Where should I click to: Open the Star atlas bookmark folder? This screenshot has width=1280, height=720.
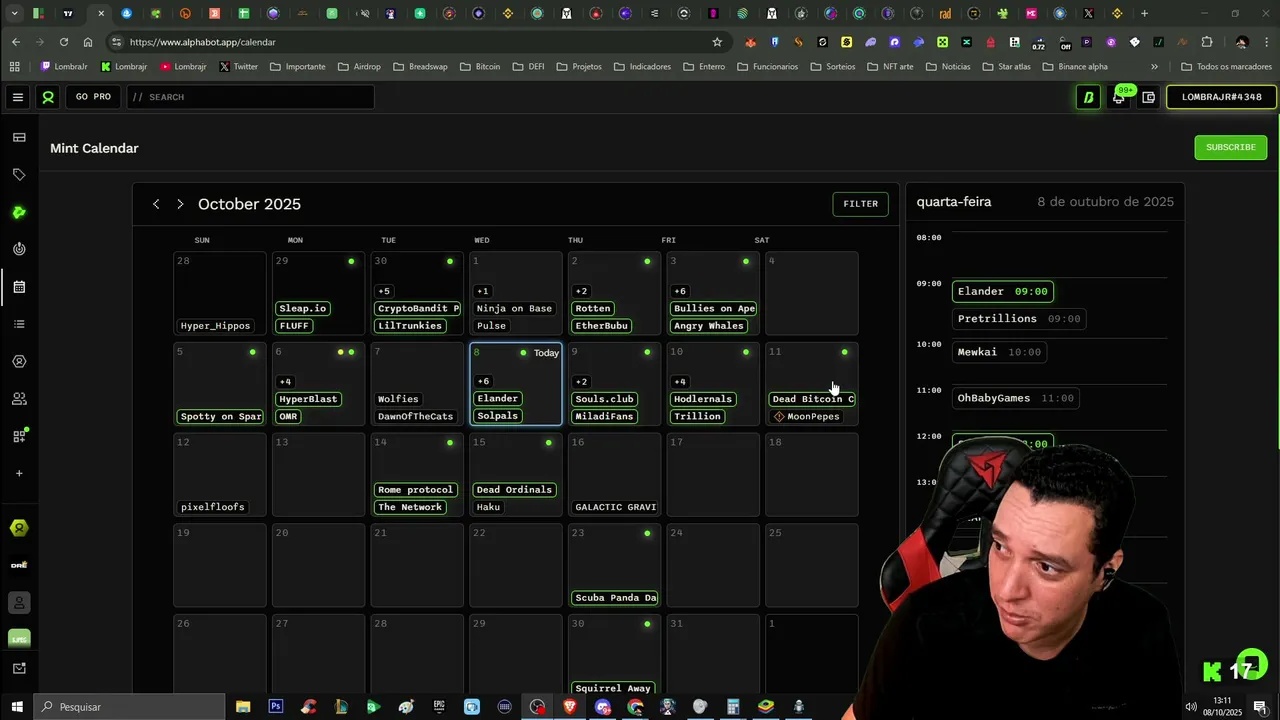(x=1006, y=67)
